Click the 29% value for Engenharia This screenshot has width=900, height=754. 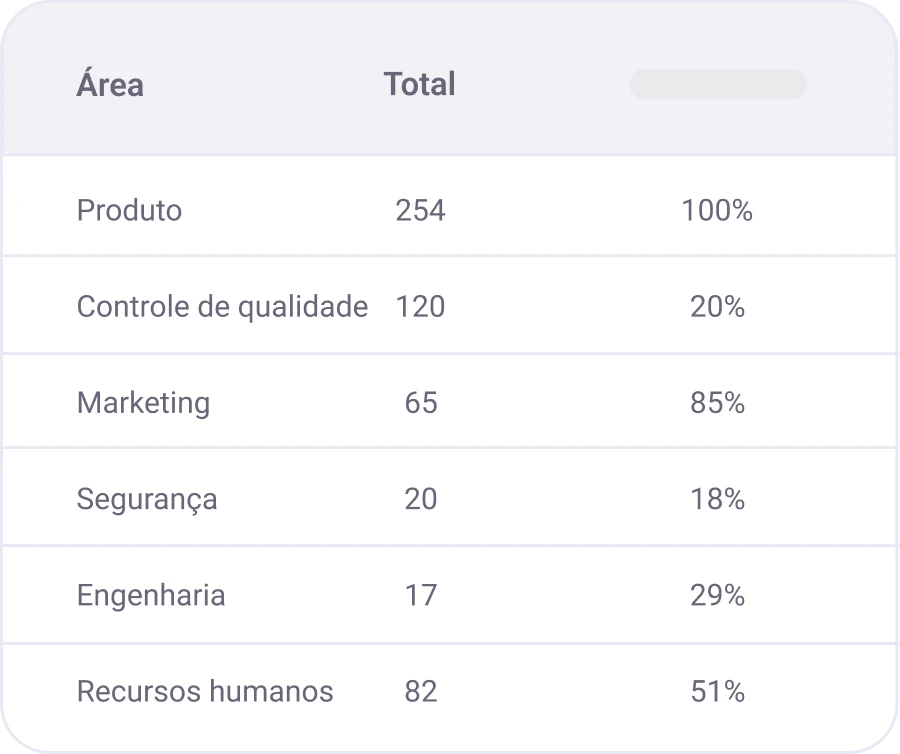(x=717, y=596)
